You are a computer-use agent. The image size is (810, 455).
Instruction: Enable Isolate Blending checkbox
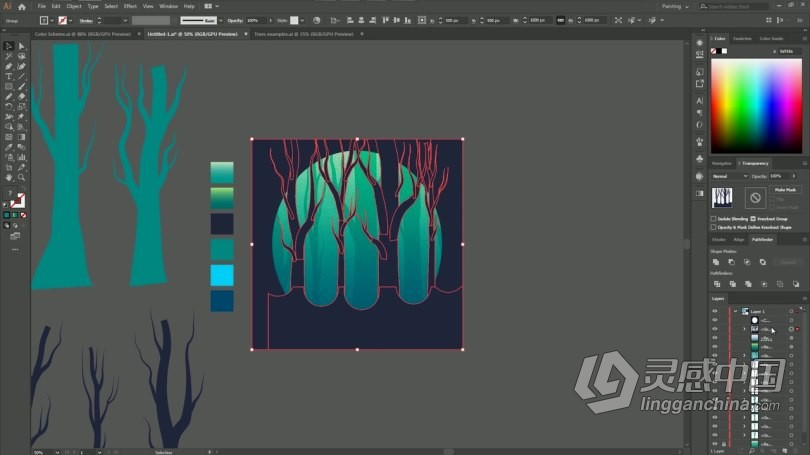(x=713, y=218)
